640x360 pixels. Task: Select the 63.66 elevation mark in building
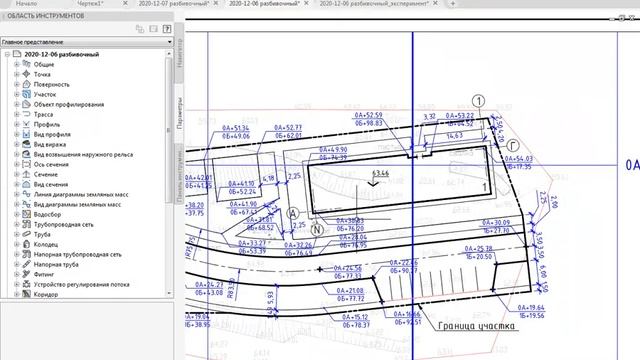380,173
